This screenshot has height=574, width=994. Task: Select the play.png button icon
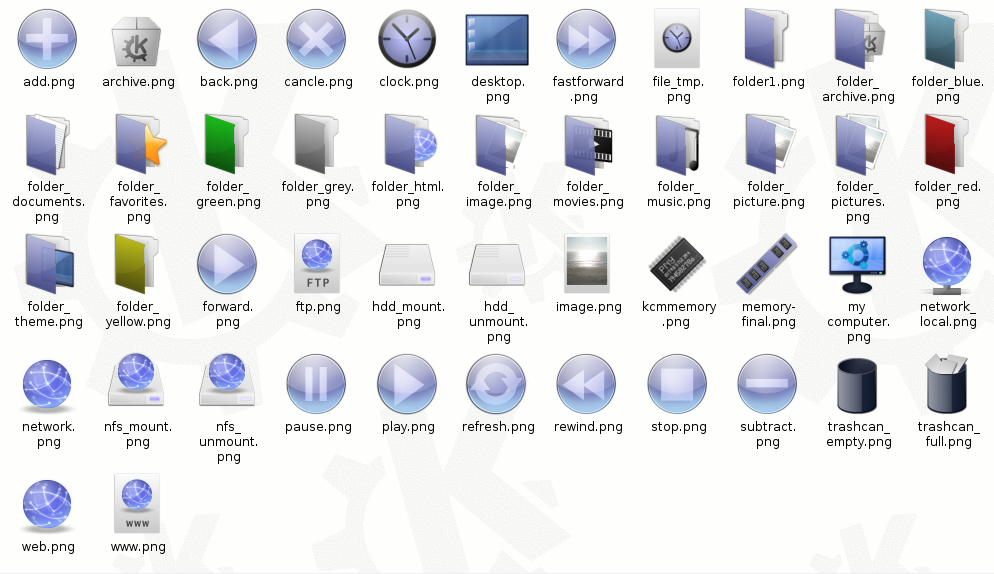pyautogui.click(x=407, y=384)
